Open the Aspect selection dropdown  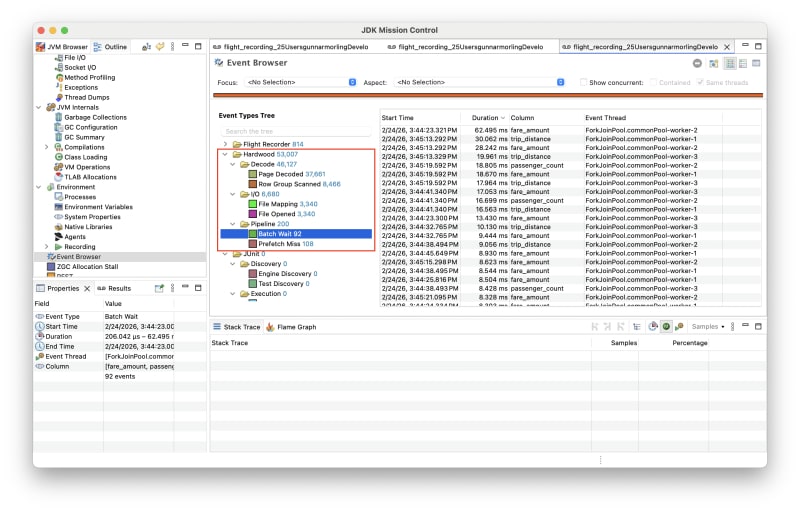[478, 82]
